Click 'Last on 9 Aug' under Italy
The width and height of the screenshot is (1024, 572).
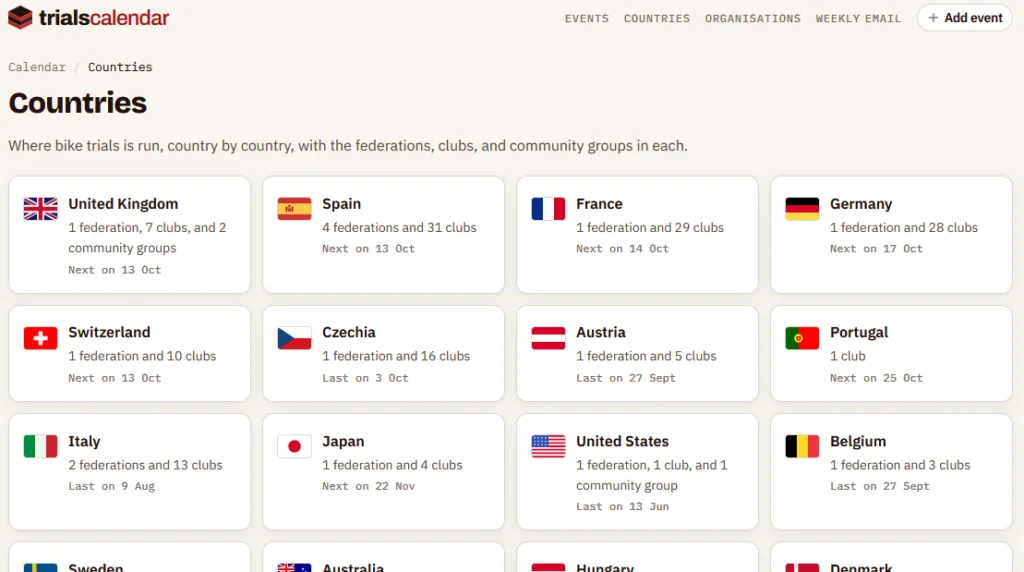(x=112, y=486)
